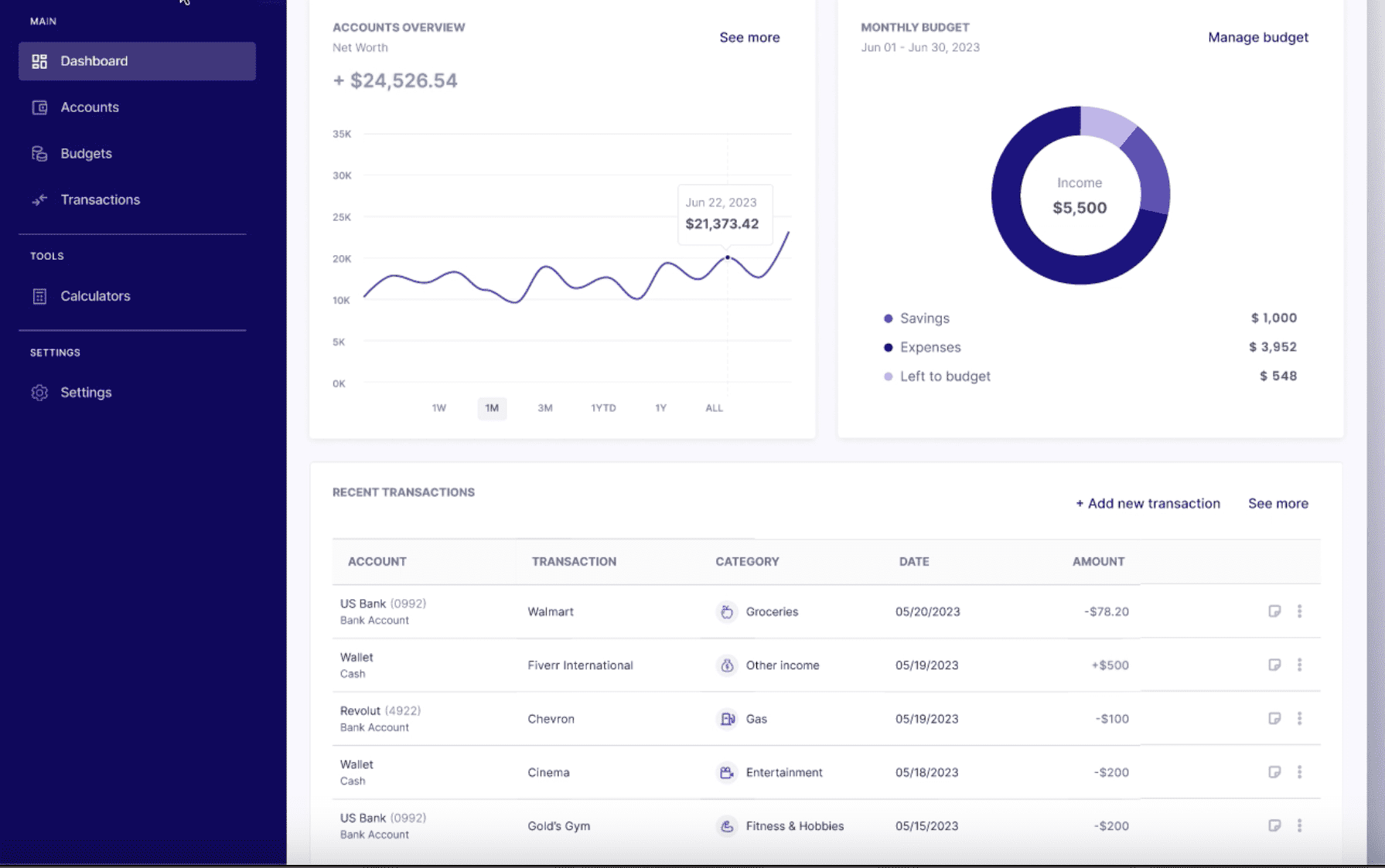This screenshot has width=1385, height=868.
Task: Show ALL time net worth history
Action: tap(714, 408)
